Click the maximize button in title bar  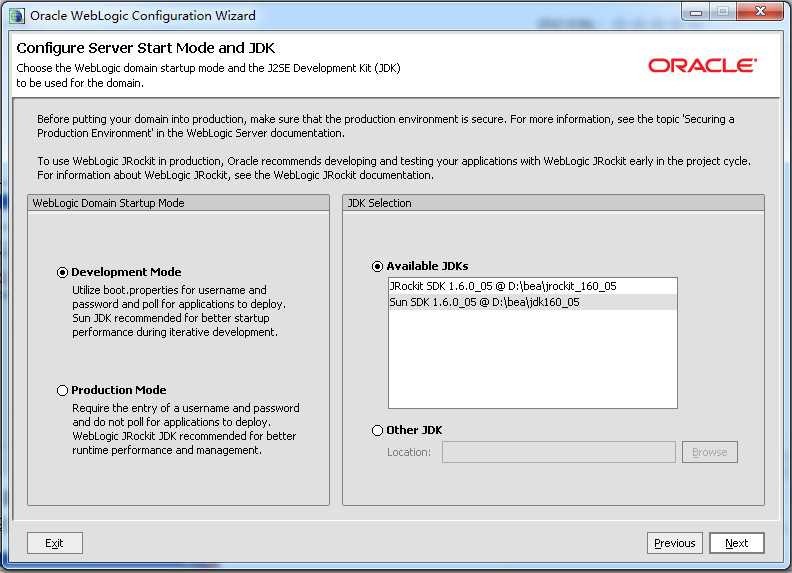pos(723,12)
